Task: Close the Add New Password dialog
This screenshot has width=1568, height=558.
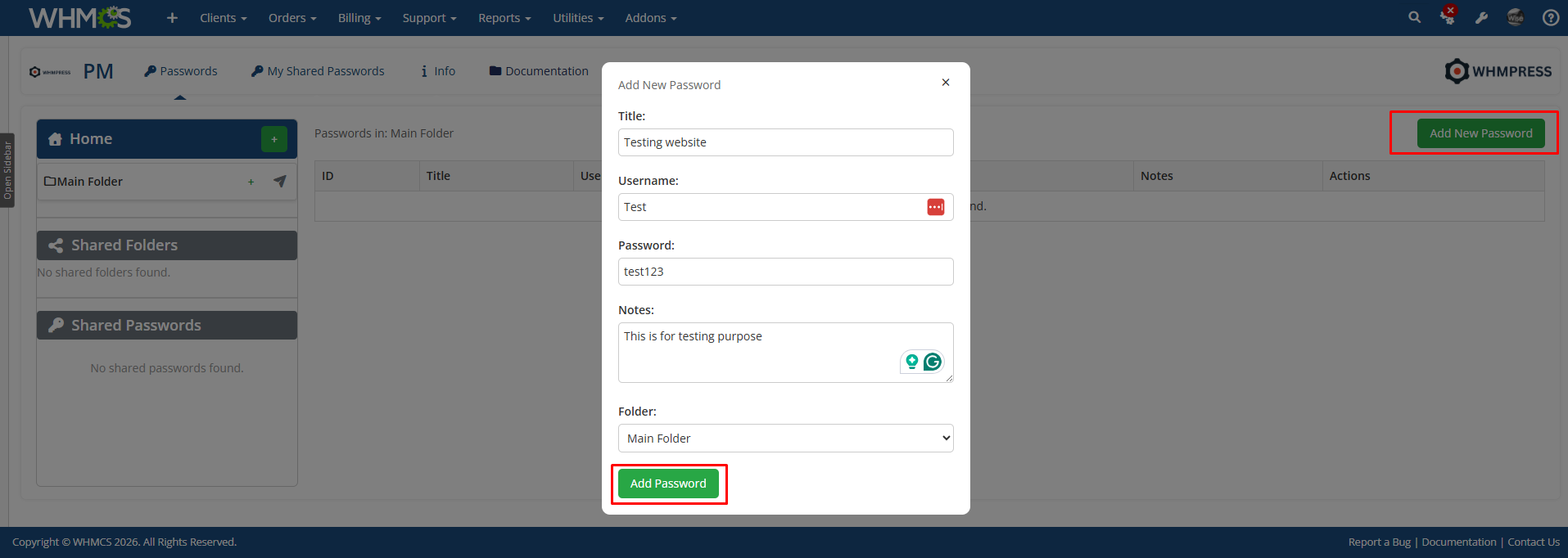Action: (946, 83)
